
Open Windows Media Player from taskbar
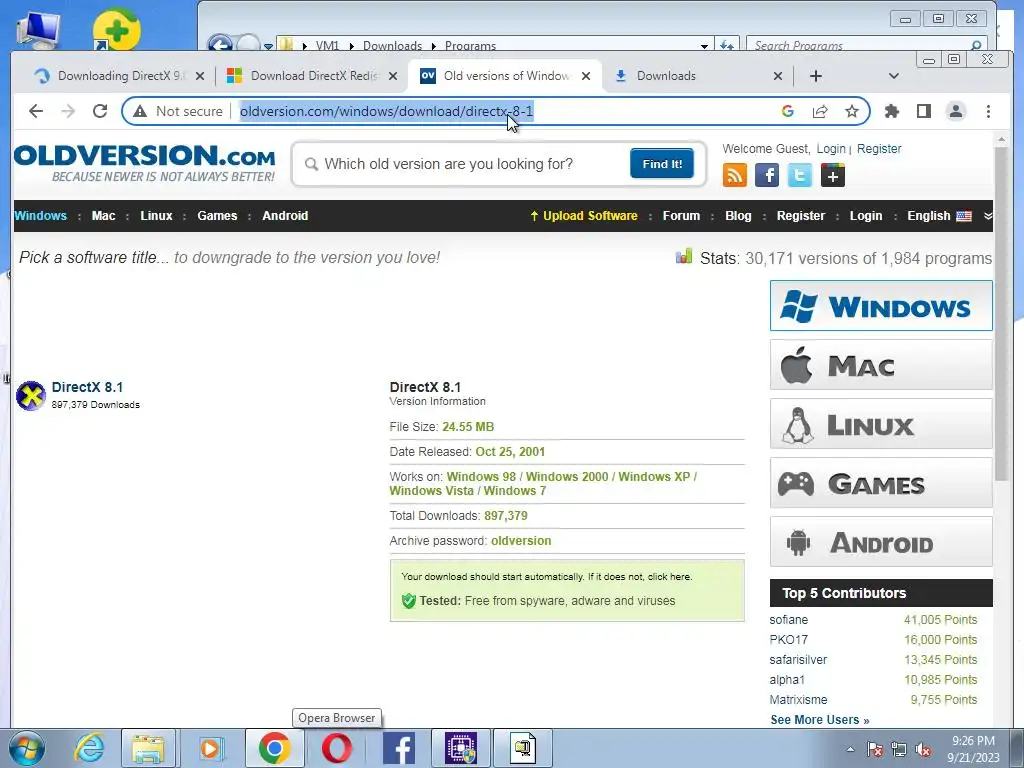(210, 748)
